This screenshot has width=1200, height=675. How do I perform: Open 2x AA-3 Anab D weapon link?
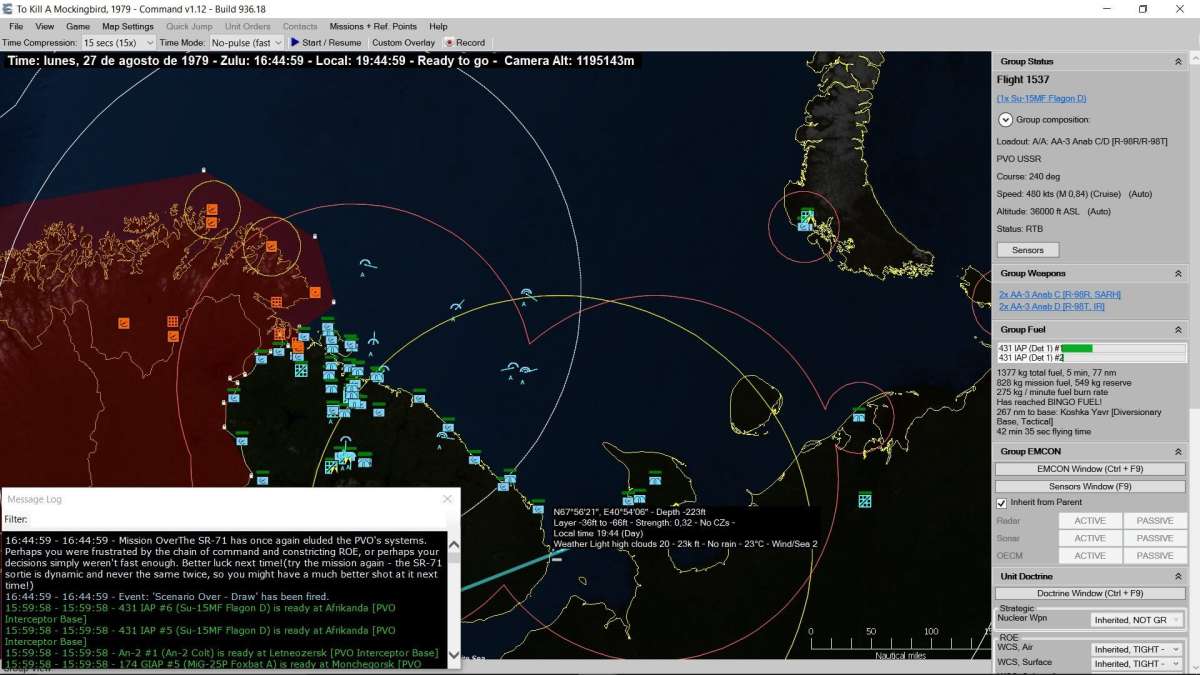[1051, 307]
